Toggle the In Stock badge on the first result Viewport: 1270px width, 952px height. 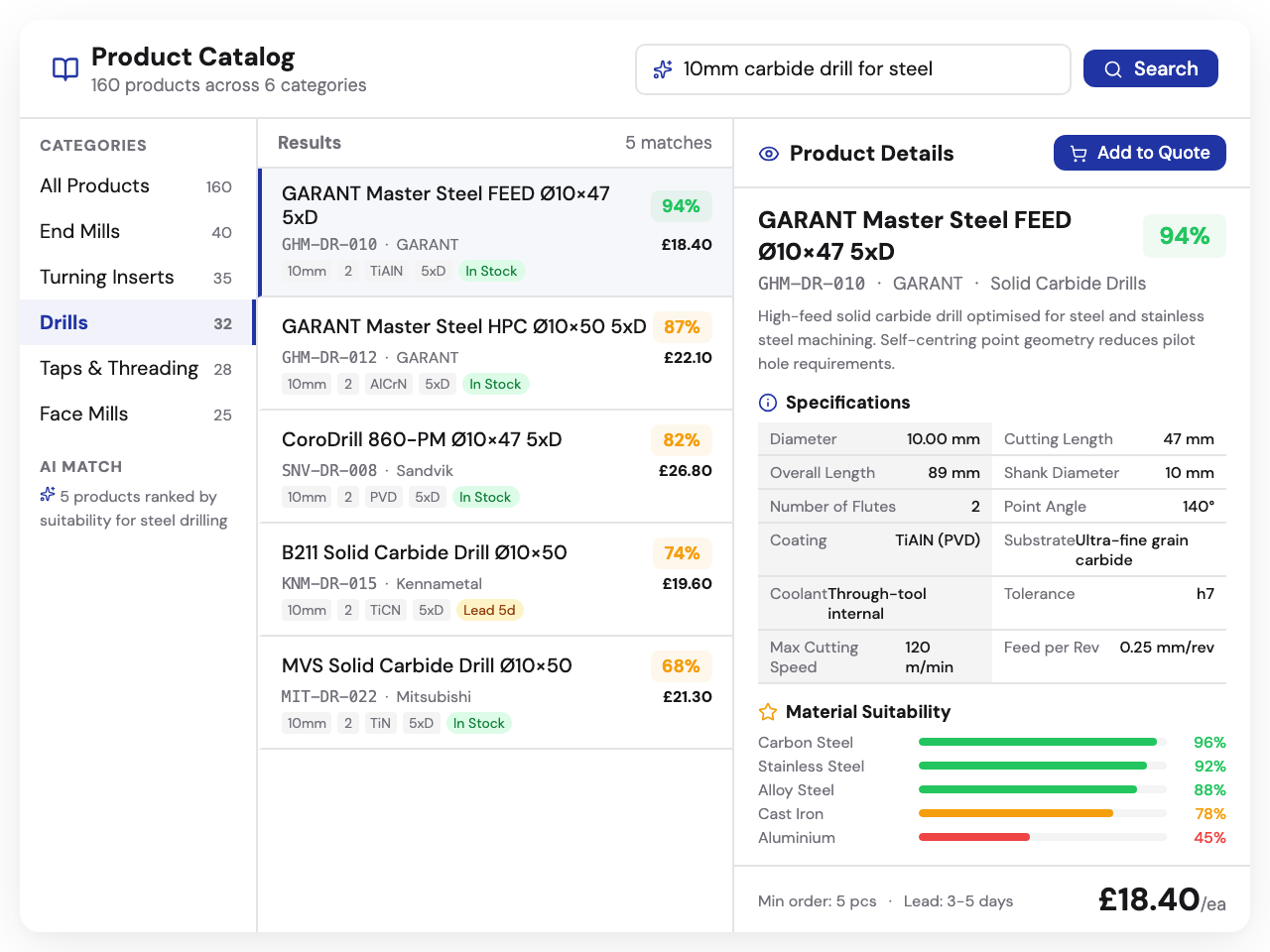pyautogui.click(x=491, y=270)
